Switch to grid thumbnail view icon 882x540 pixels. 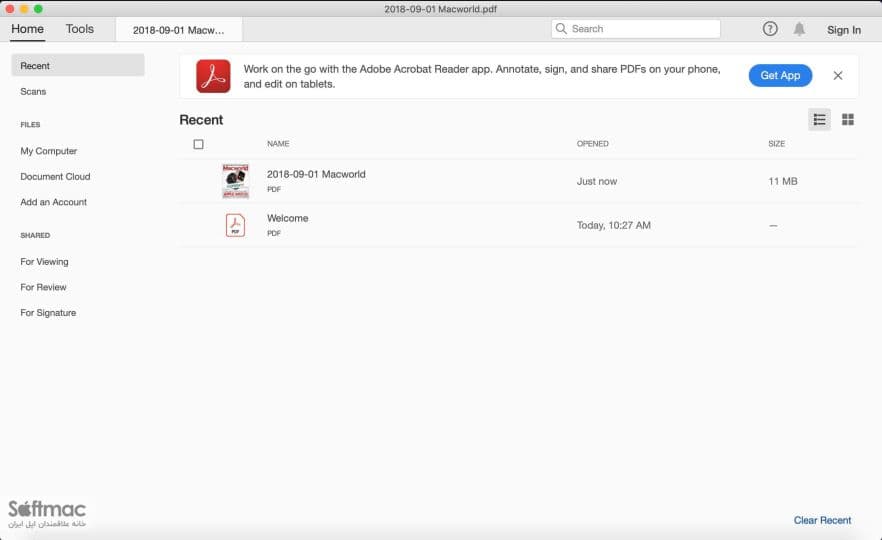tap(848, 119)
